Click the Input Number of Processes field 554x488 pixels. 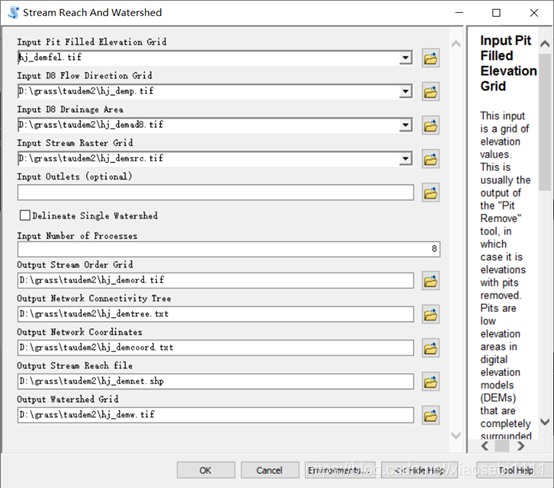(x=229, y=249)
